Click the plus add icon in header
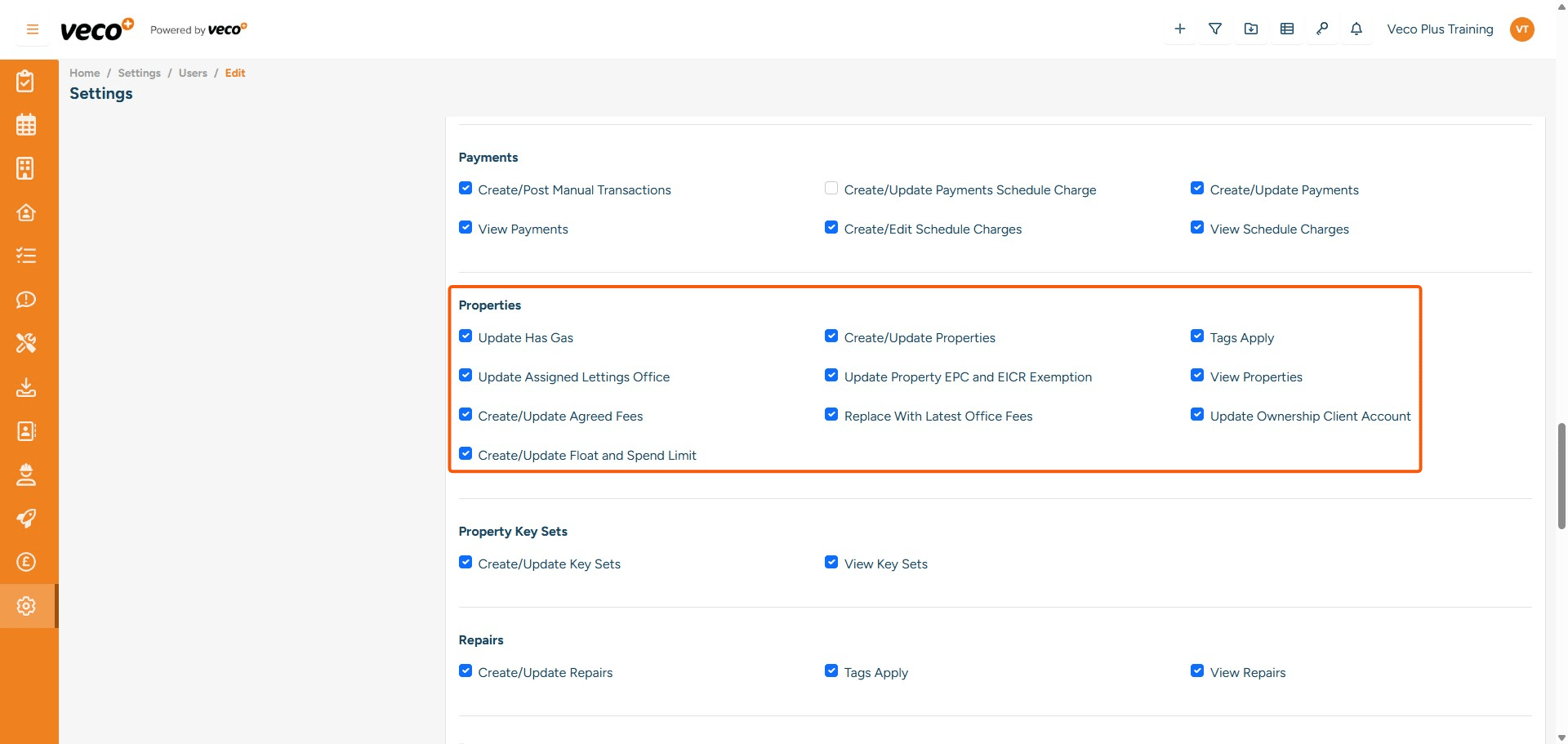Screen dimensions: 1568x744 coord(1179,29)
